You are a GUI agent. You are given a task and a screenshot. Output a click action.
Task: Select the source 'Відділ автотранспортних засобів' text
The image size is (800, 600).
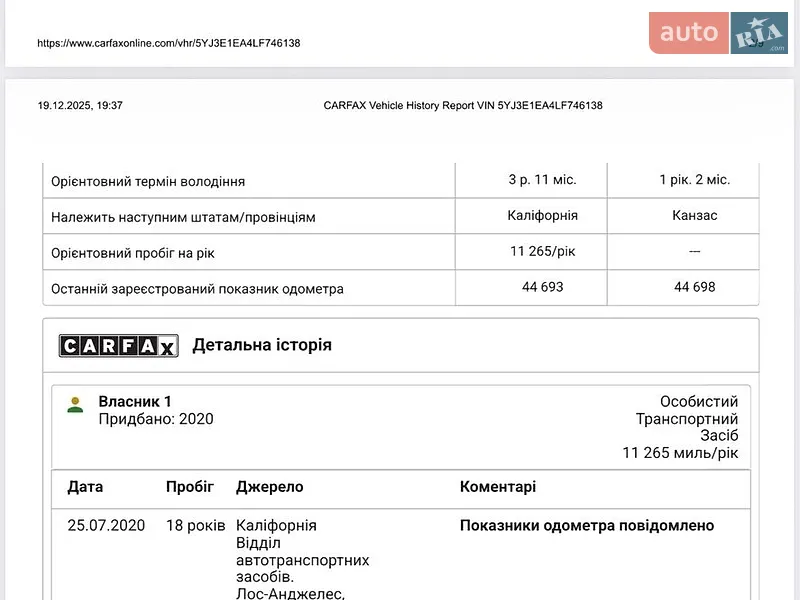(x=303, y=560)
